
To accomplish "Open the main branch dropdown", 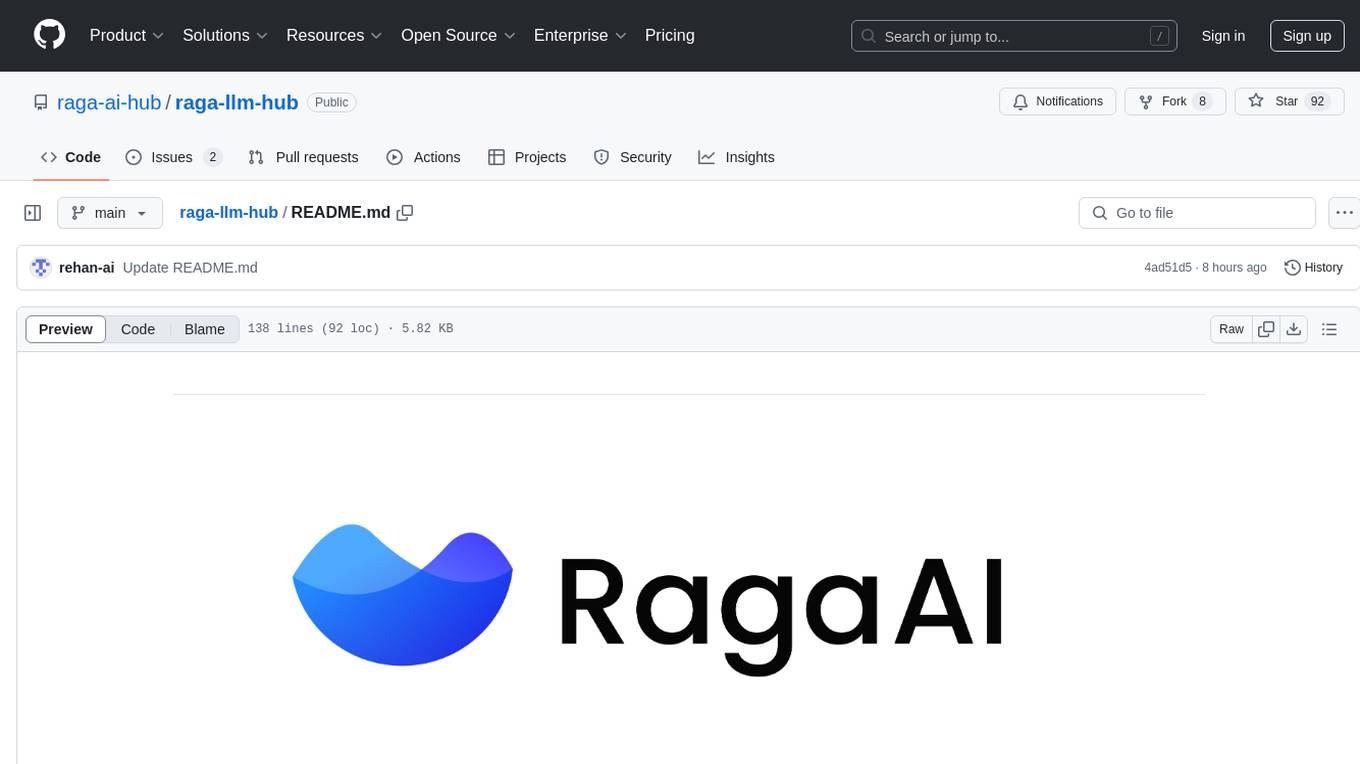I will tap(109, 213).
